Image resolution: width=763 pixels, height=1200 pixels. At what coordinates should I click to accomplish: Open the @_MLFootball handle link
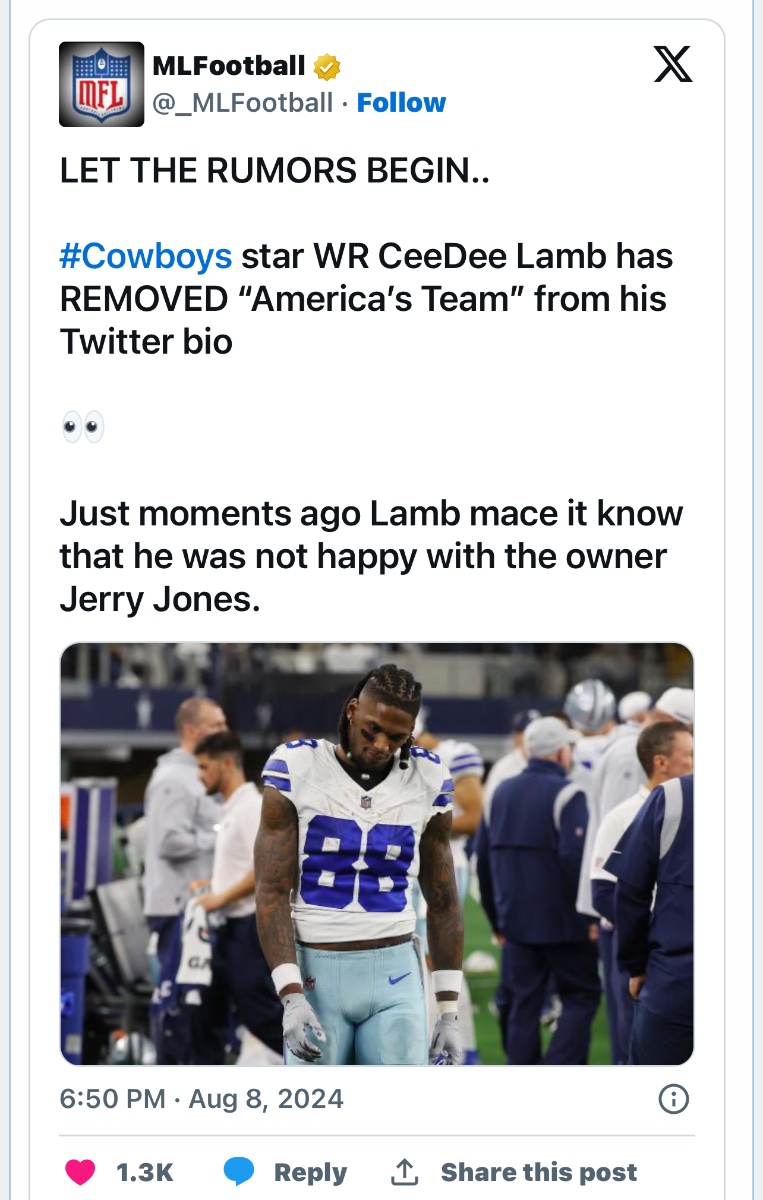point(242,103)
